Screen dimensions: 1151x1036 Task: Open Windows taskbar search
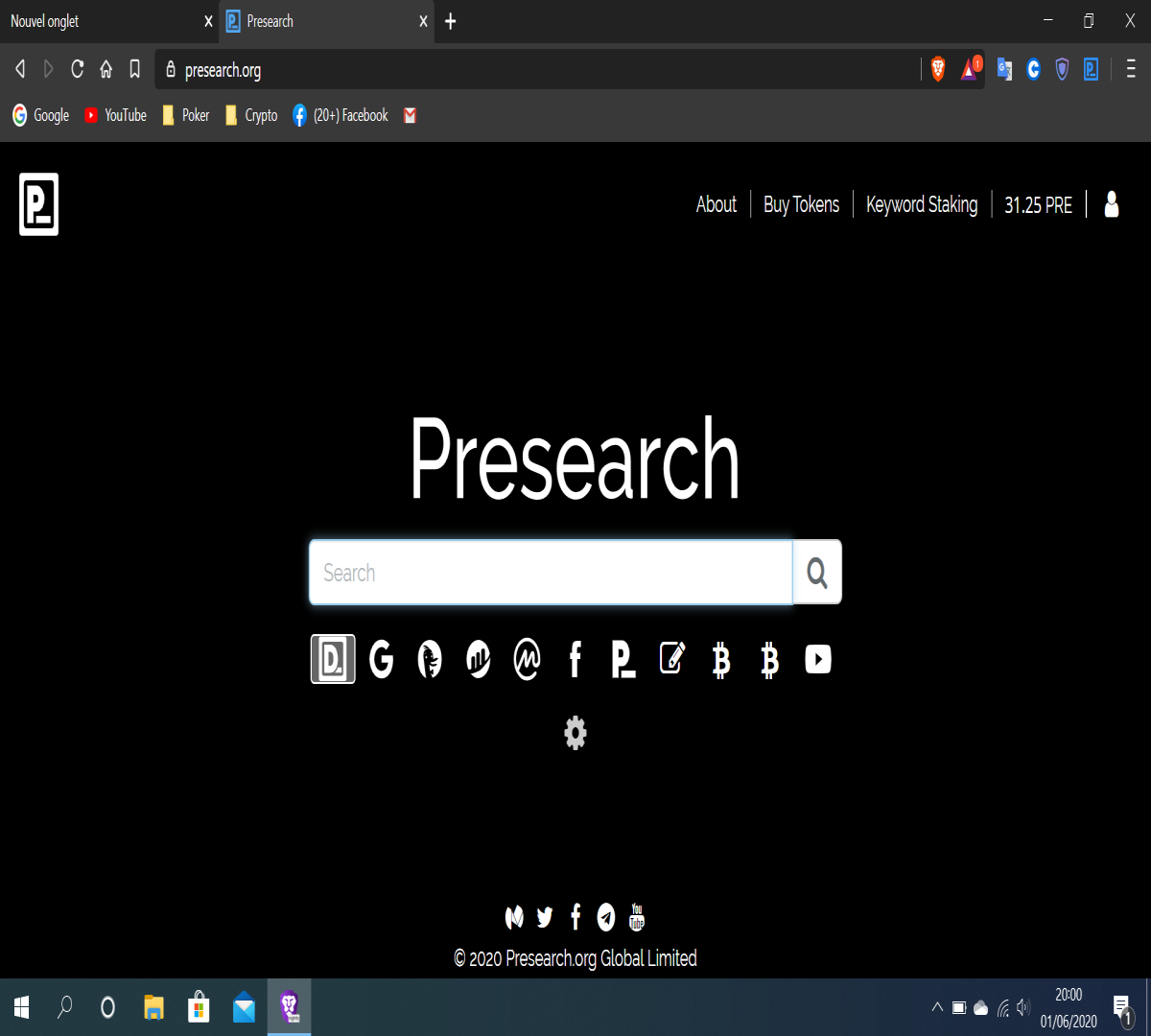pos(64,1007)
